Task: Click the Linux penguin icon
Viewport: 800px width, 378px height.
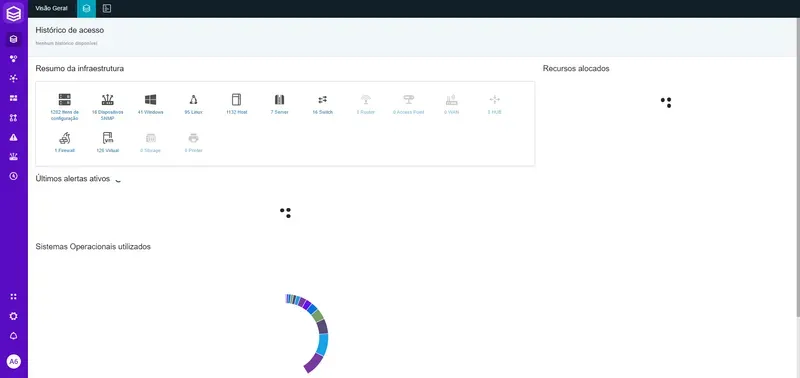Action: click(x=193, y=99)
